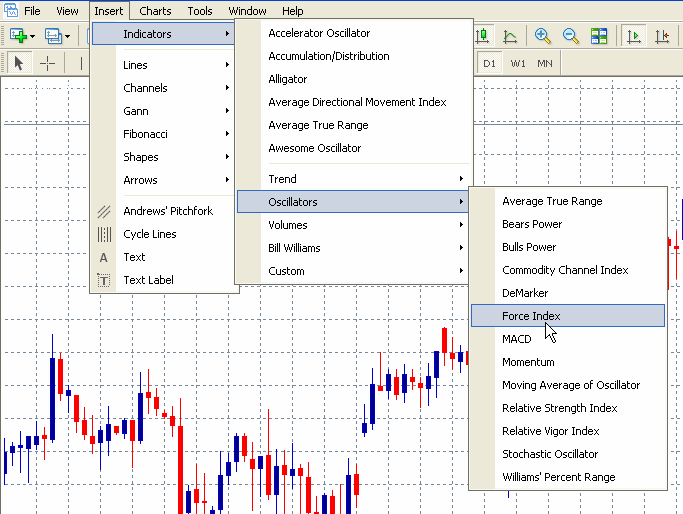
Task: Select Awesome Oscillator indicator
Action: point(353,148)
